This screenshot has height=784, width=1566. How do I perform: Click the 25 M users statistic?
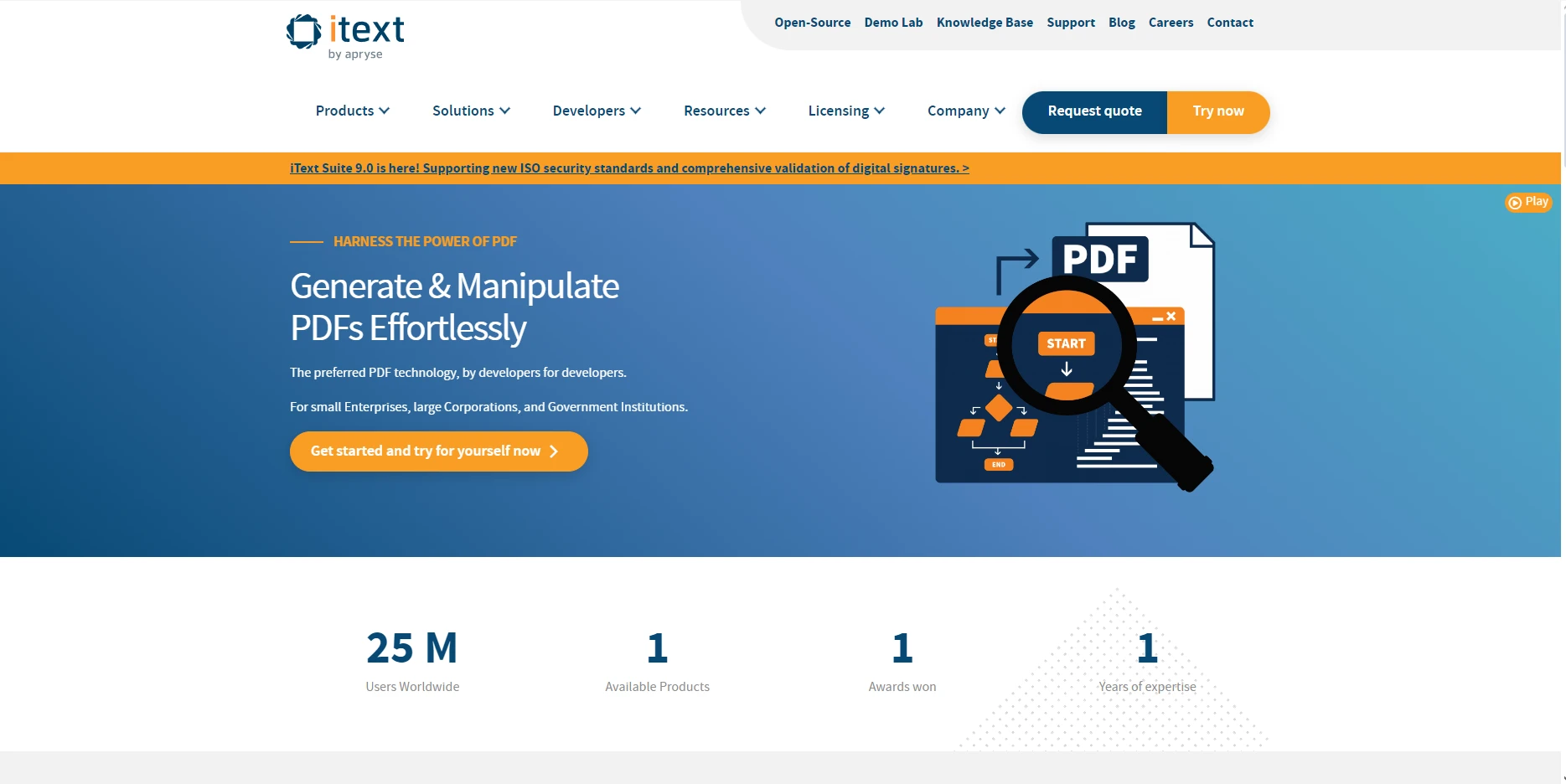click(412, 647)
